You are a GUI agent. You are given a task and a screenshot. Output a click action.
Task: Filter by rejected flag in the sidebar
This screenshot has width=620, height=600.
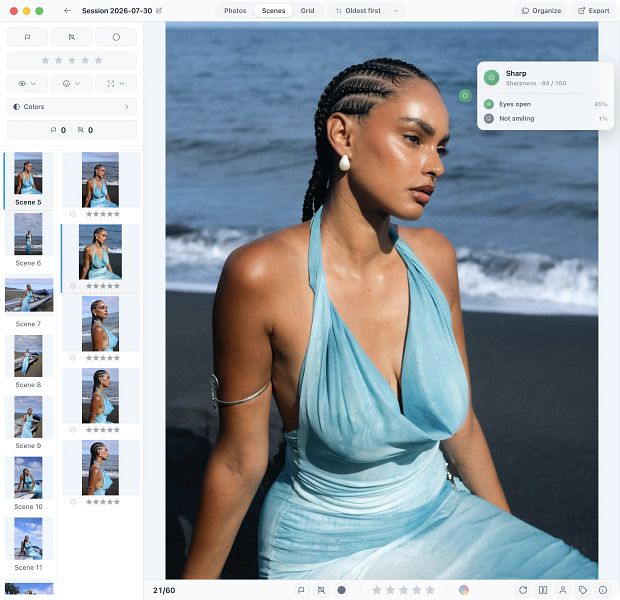click(72, 37)
